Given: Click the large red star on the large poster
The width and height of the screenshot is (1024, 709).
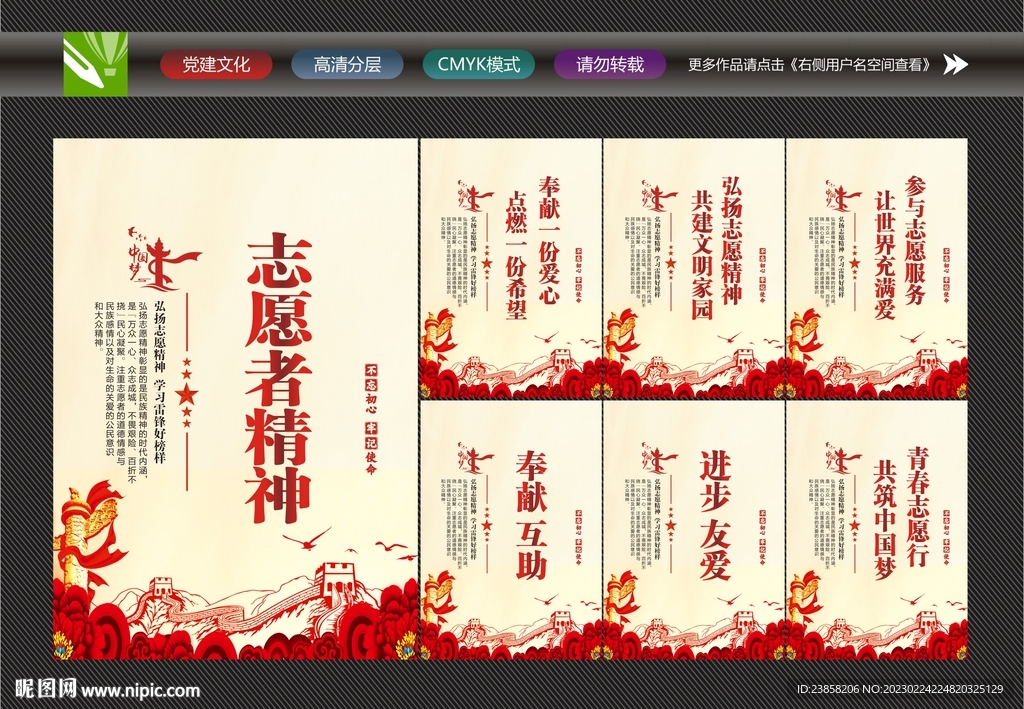Looking at the screenshot, I should (187, 394).
